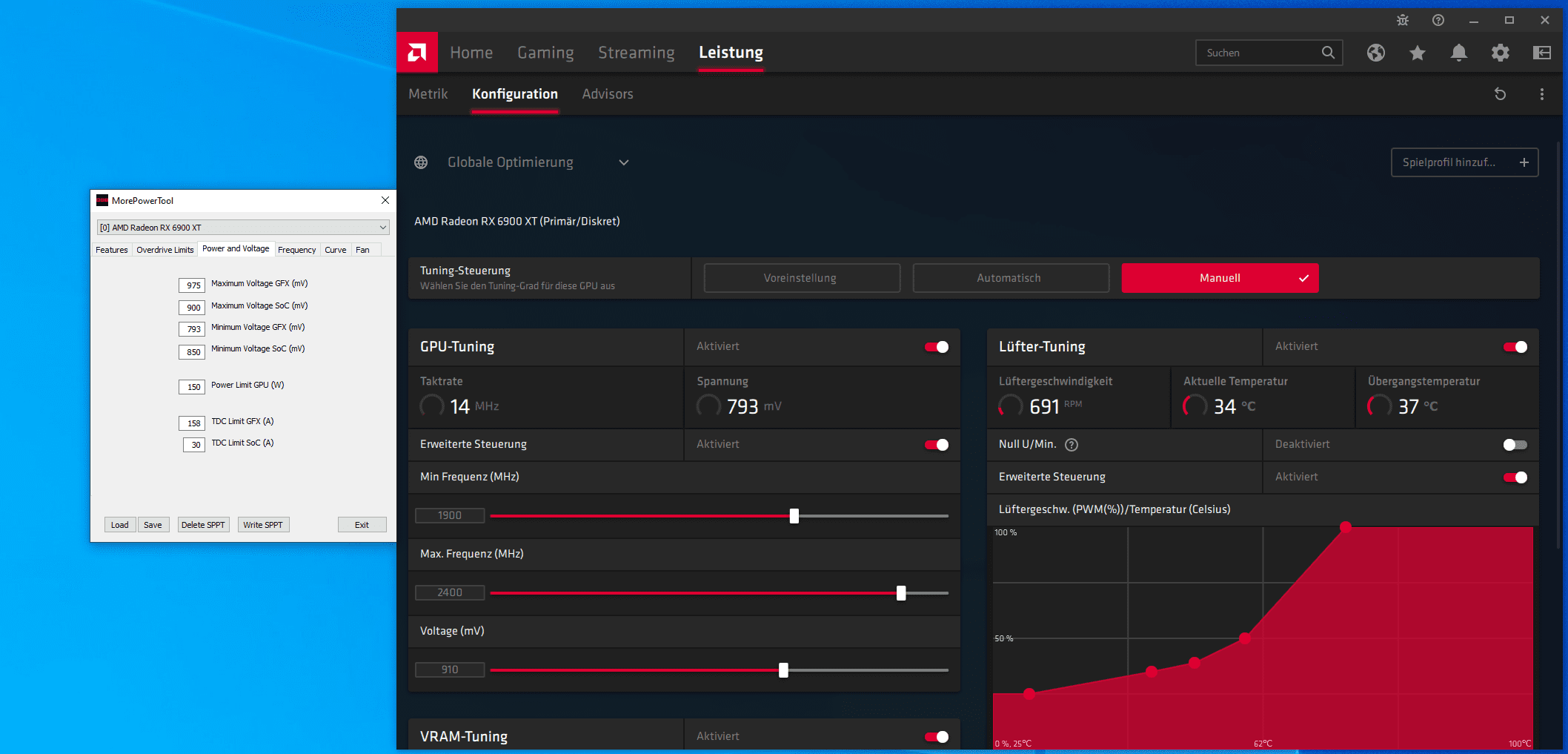Click Maximum Voltage SoC field

192,308
